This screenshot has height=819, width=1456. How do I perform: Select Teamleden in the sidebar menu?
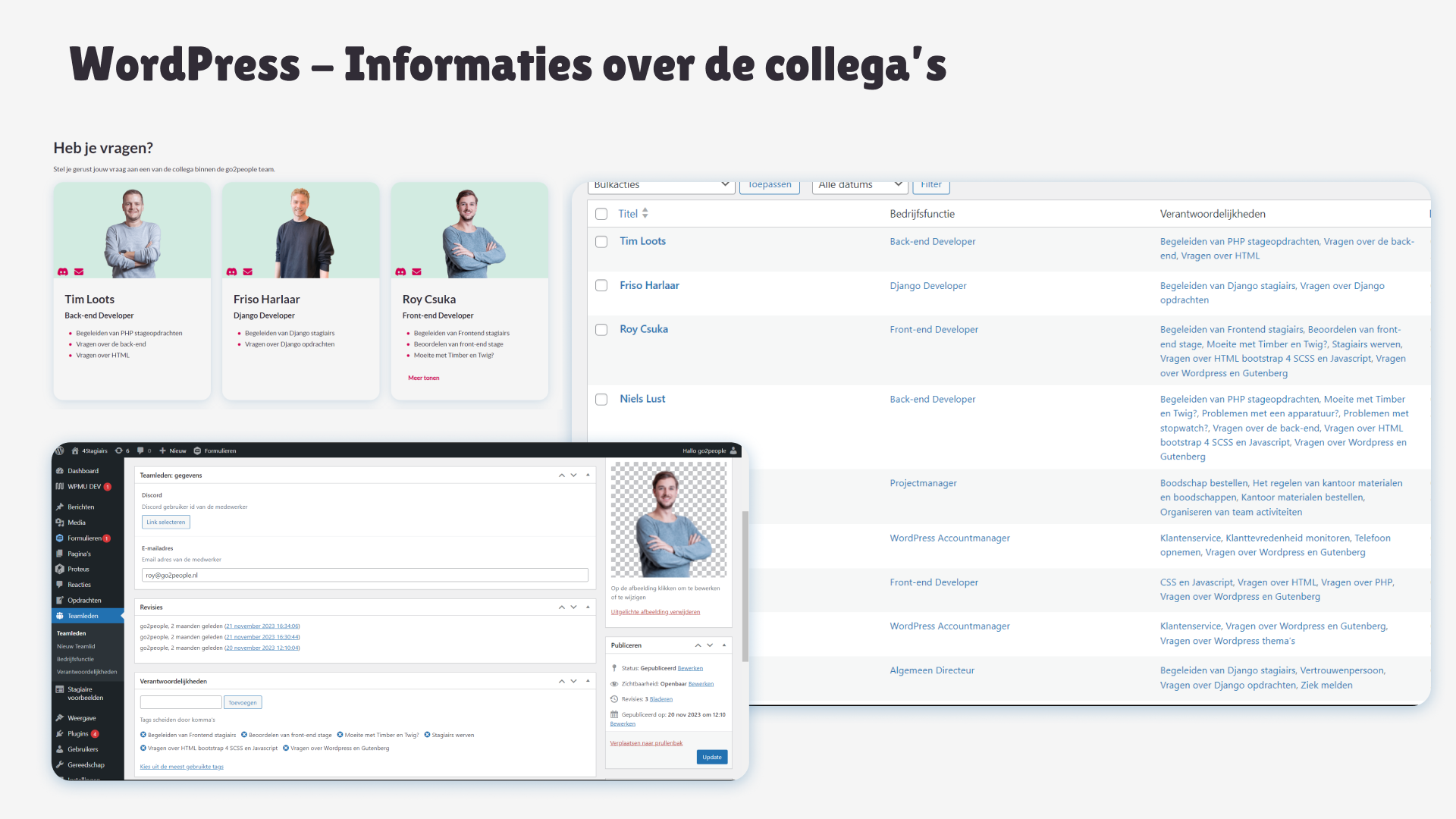88,616
